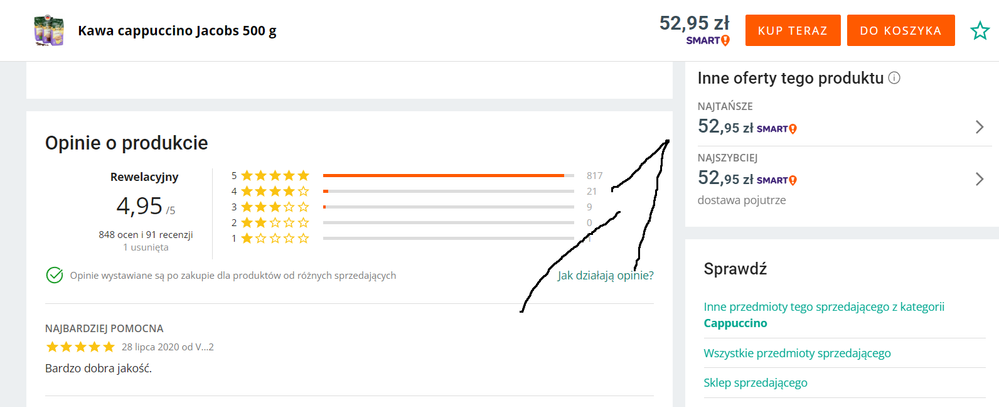999x407 pixels.
Task: Click the five-star review rating
Action: coord(80,347)
